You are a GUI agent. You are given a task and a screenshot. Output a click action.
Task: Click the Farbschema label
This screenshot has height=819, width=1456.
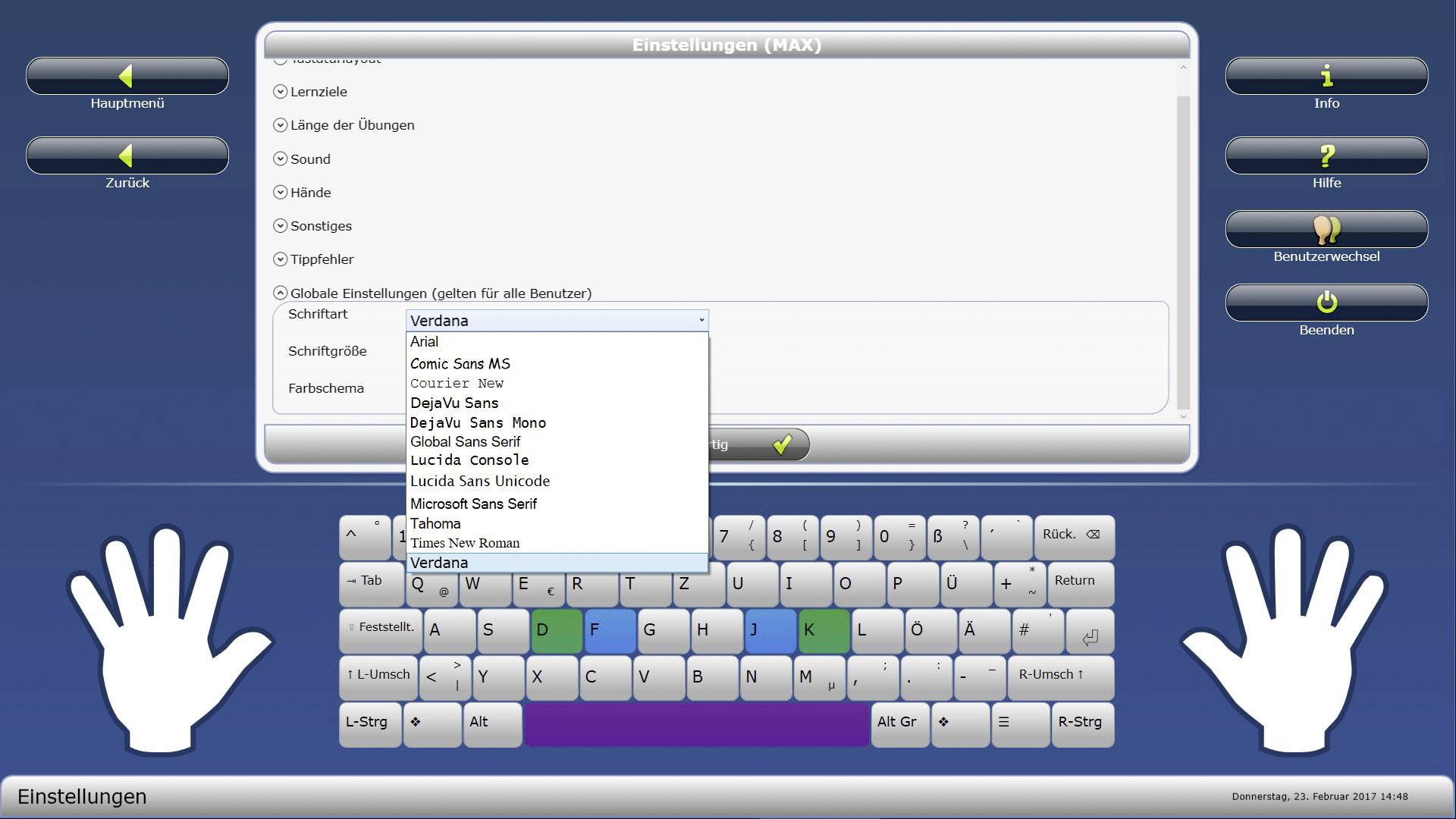[326, 388]
